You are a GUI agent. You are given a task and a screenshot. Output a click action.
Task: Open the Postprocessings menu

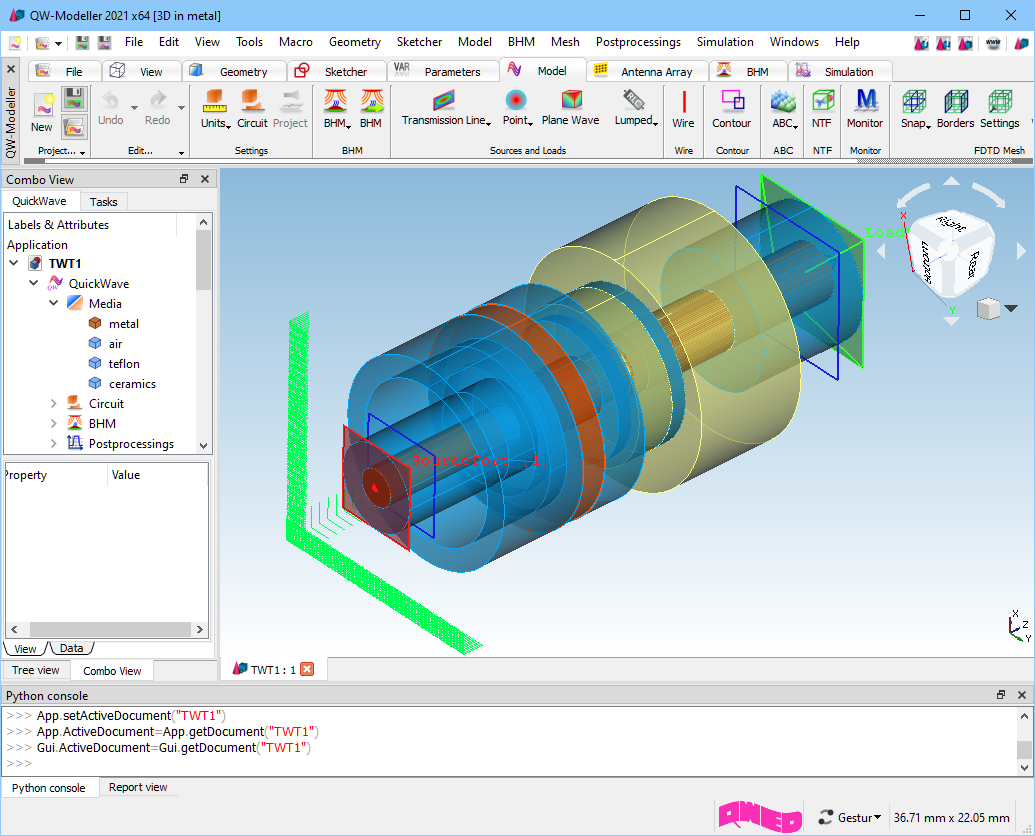point(638,42)
